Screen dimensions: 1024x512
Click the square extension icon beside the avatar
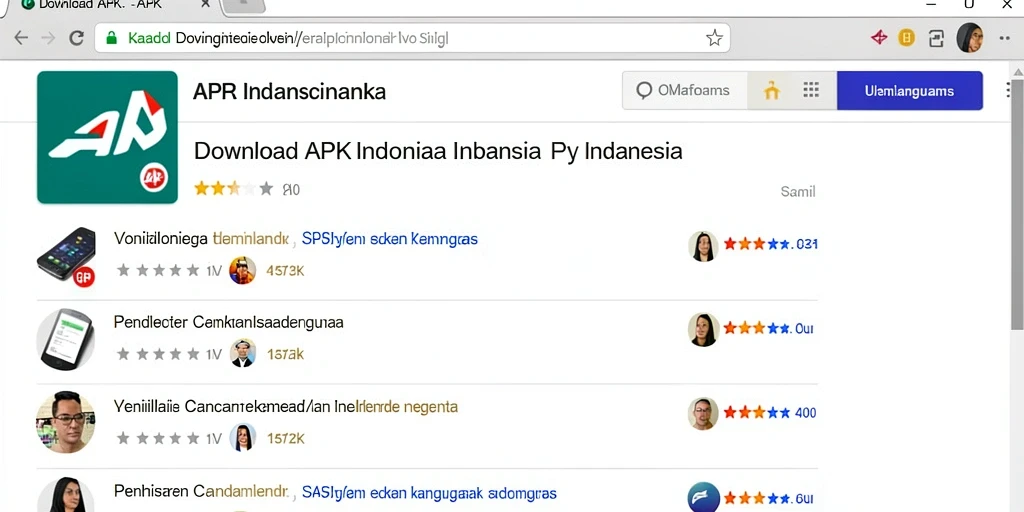[936, 39]
